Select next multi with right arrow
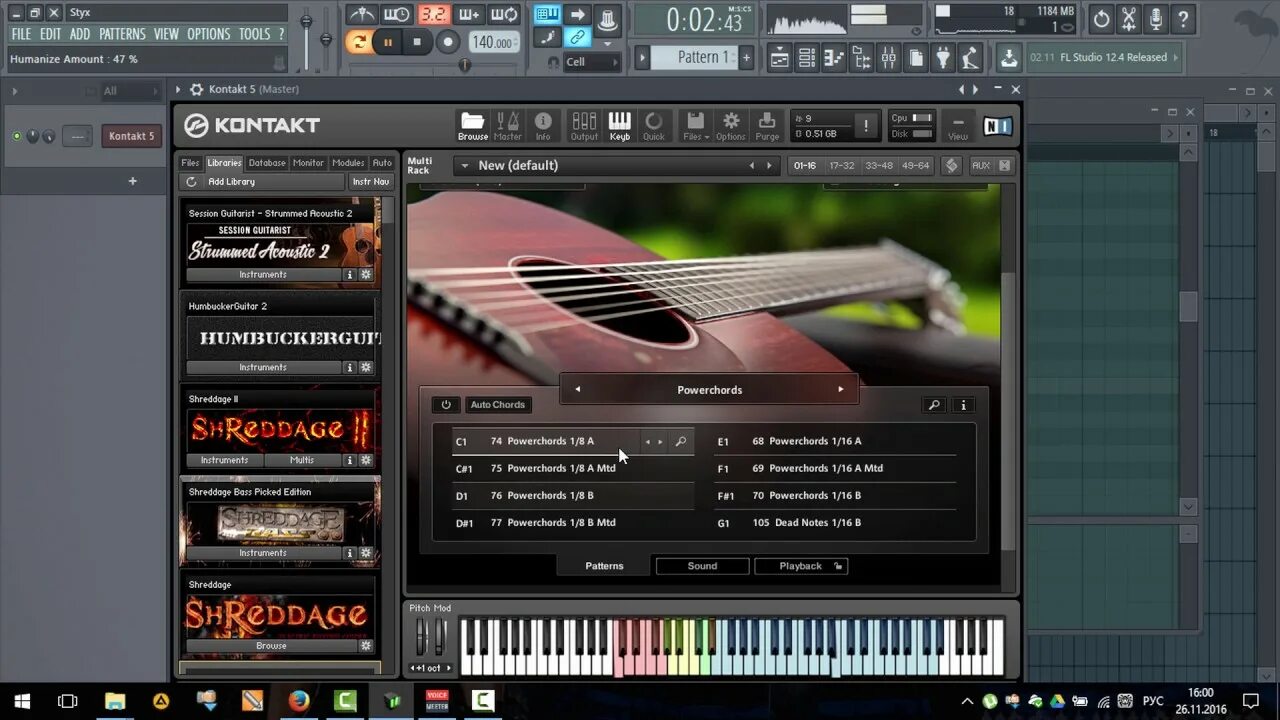 (x=769, y=166)
